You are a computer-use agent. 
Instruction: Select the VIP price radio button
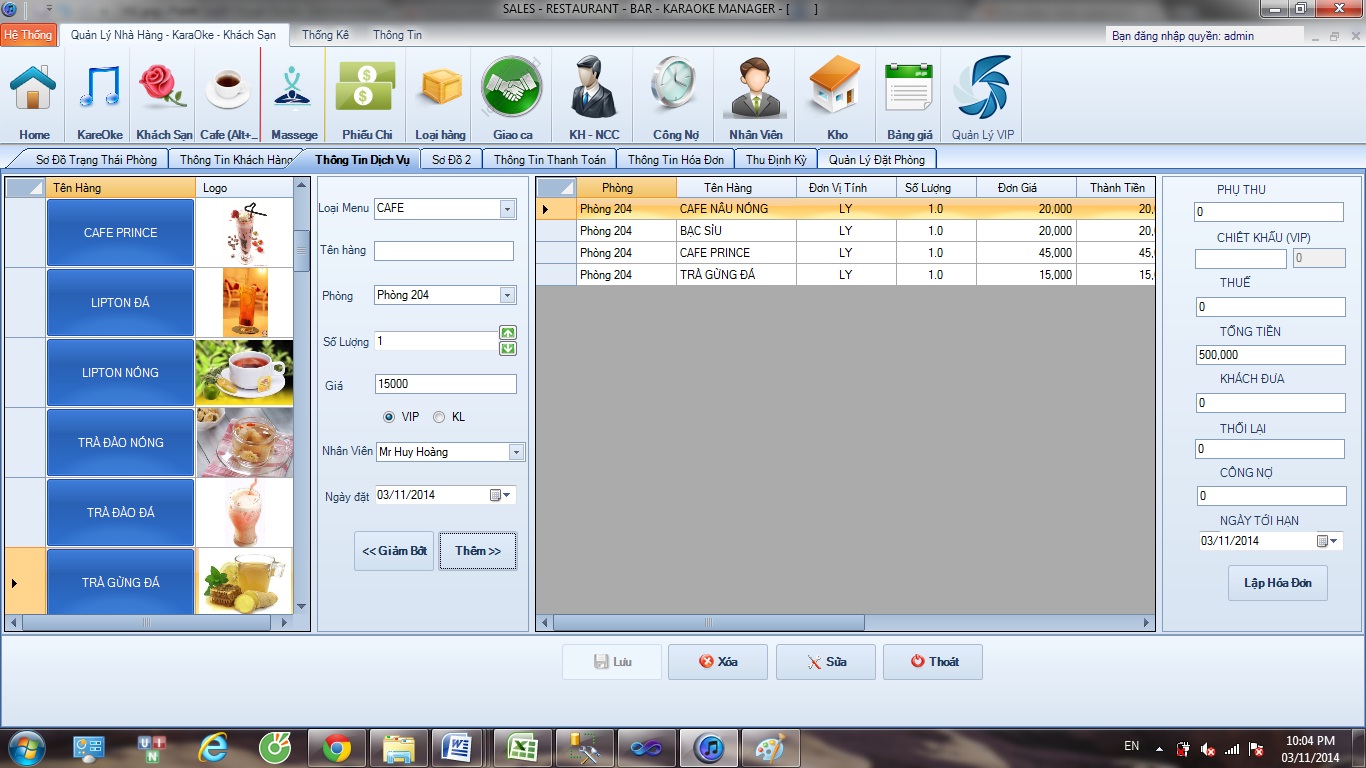(x=389, y=417)
